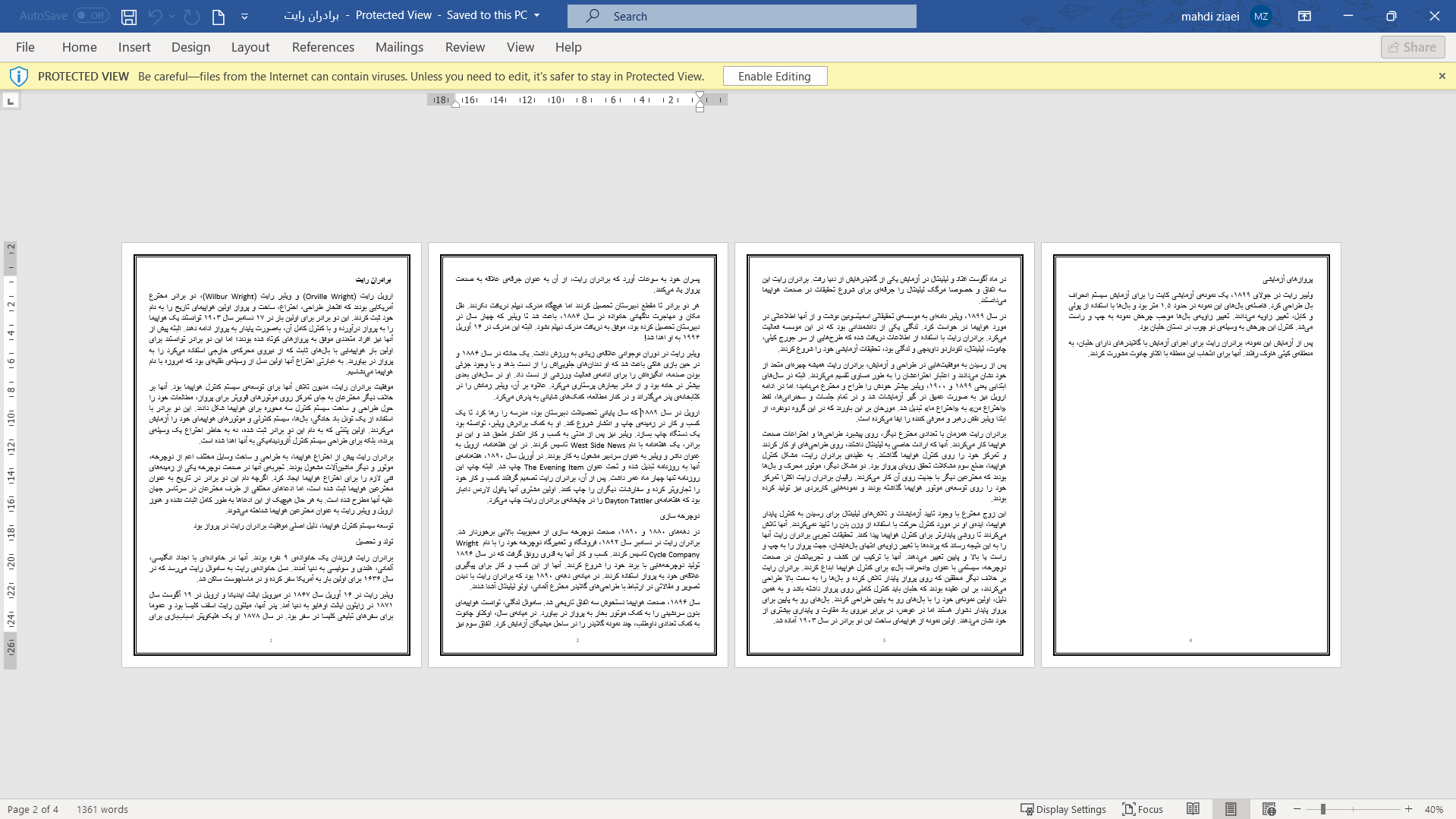Click the Share button
This screenshot has width=1456, height=819.
(1413, 47)
